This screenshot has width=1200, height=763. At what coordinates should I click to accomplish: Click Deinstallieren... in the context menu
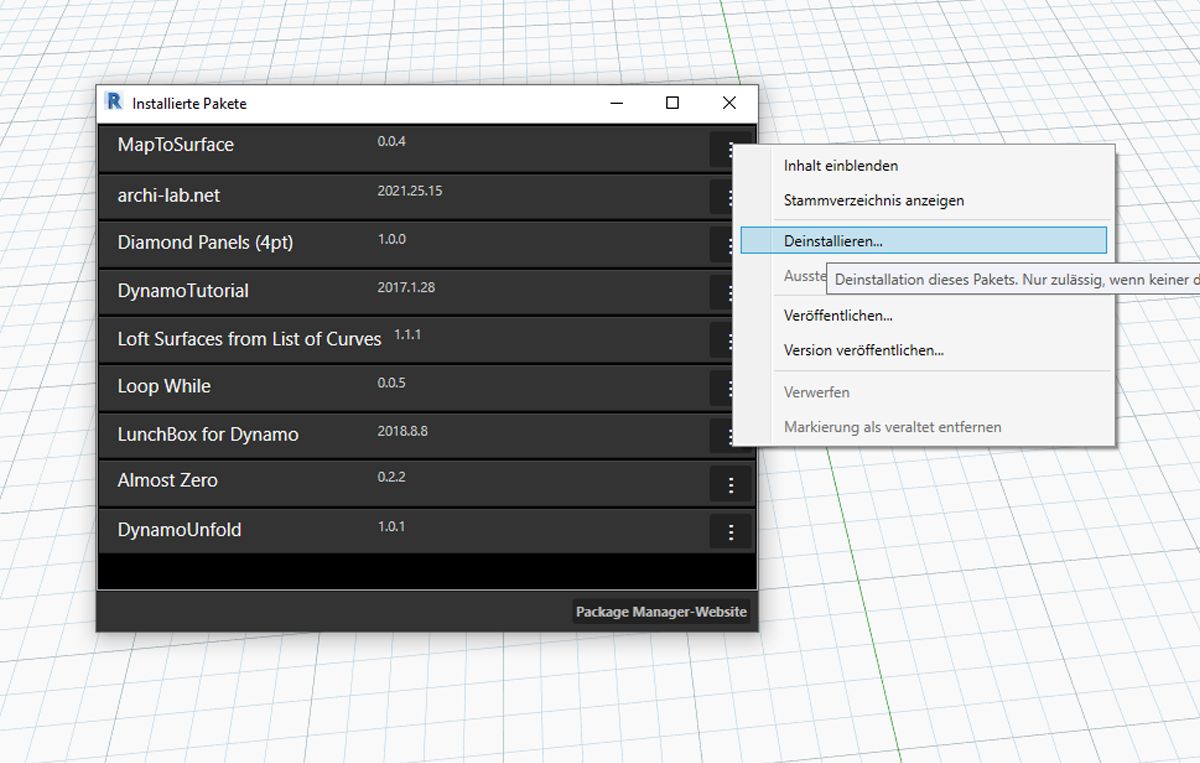pos(924,240)
